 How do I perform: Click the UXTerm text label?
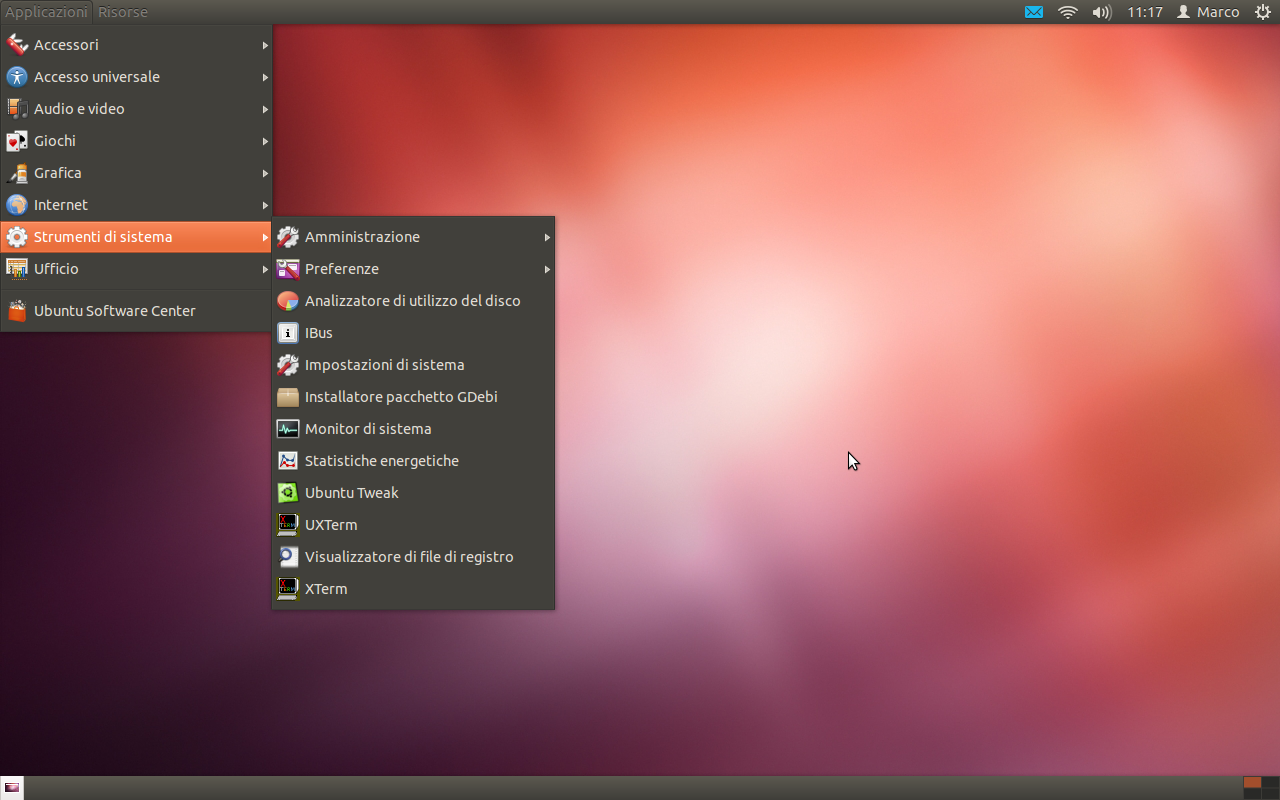(x=331, y=525)
